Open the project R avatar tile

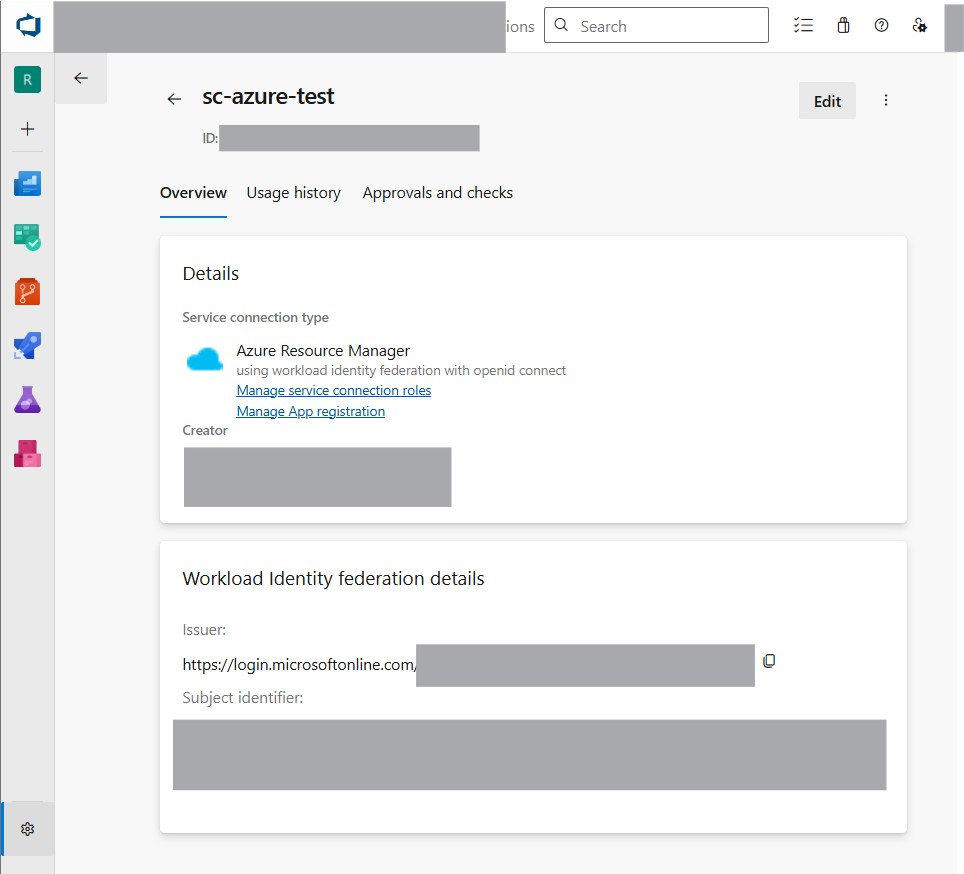coord(28,79)
